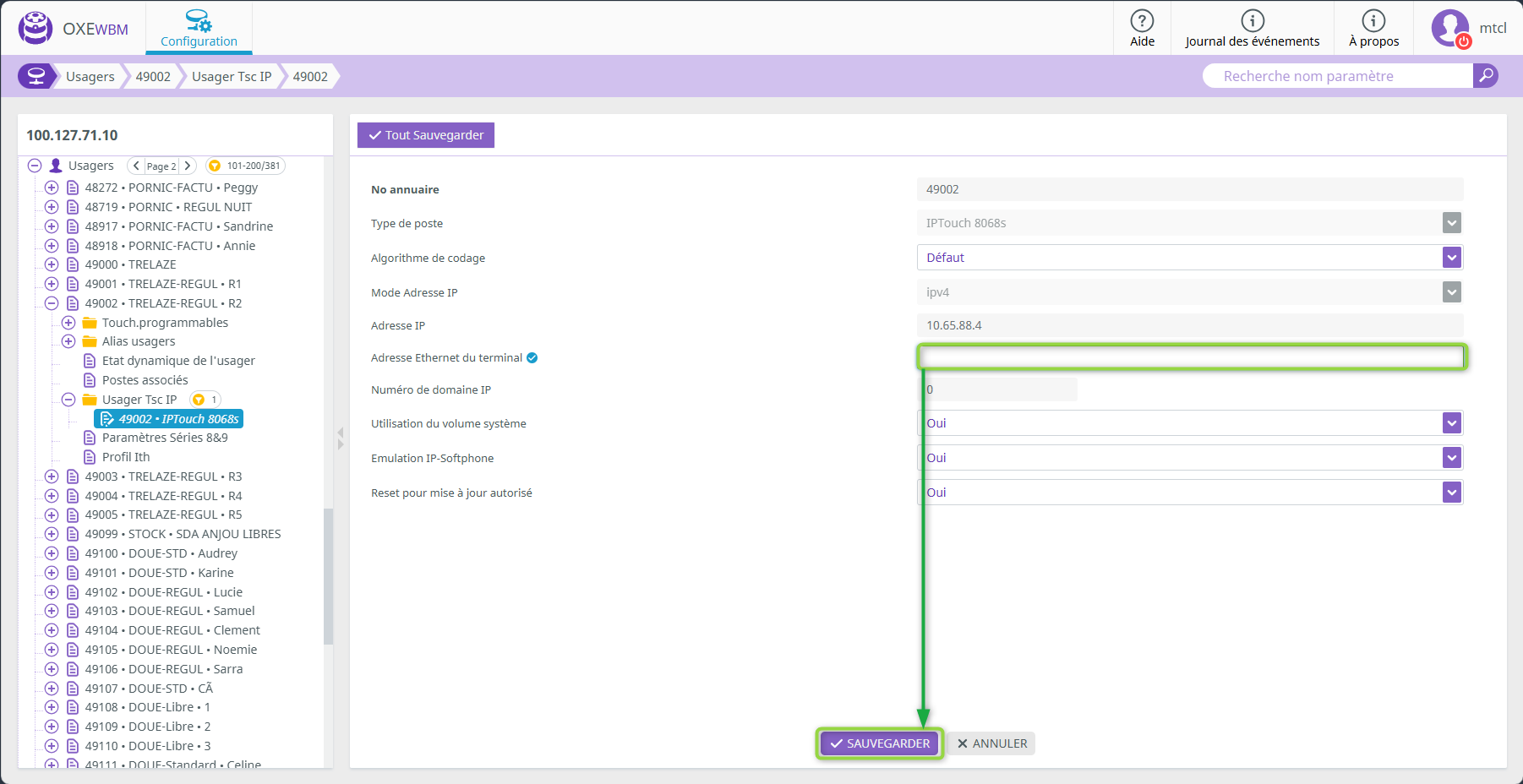Click the mtcl user profile icon

coord(1450,28)
